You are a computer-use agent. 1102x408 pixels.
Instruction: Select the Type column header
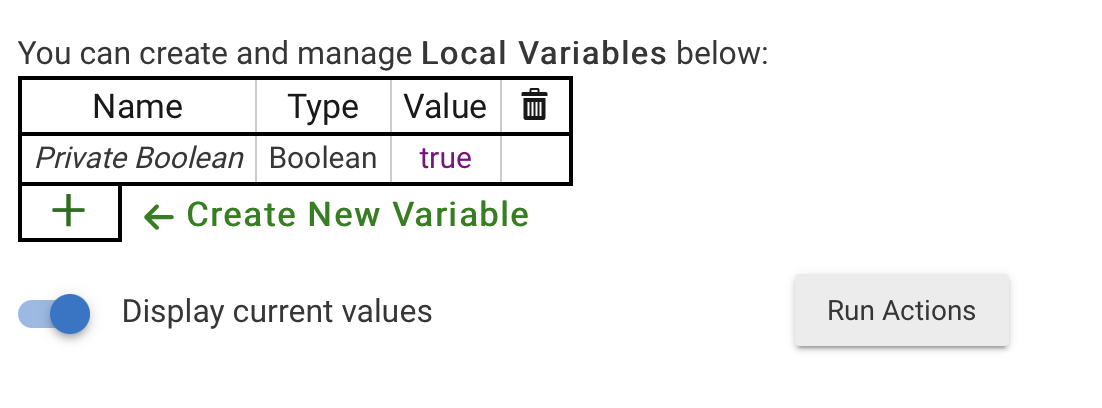323,107
